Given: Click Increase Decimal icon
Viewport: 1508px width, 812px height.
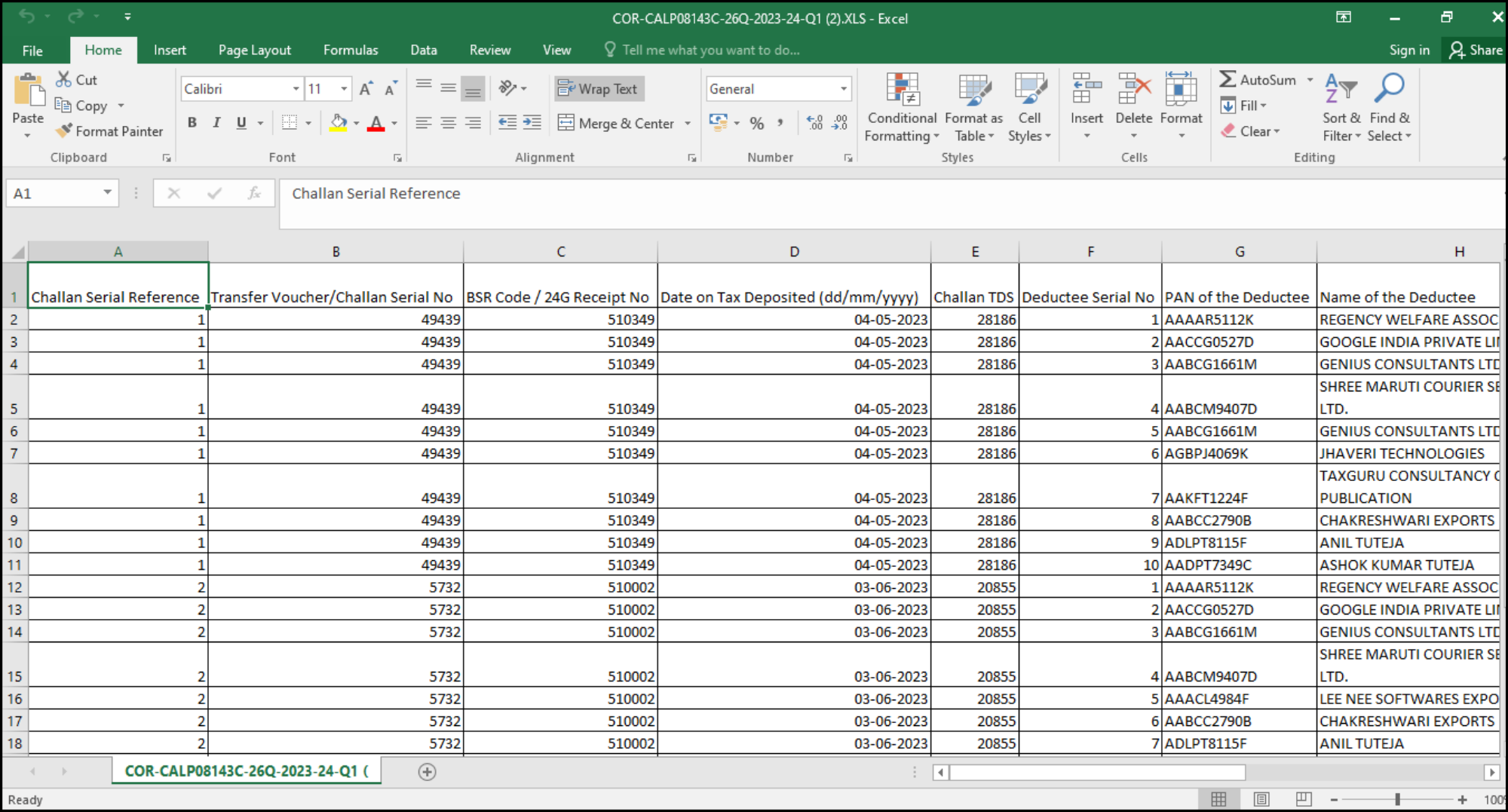Looking at the screenshot, I should pyautogui.click(x=815, y=123).
